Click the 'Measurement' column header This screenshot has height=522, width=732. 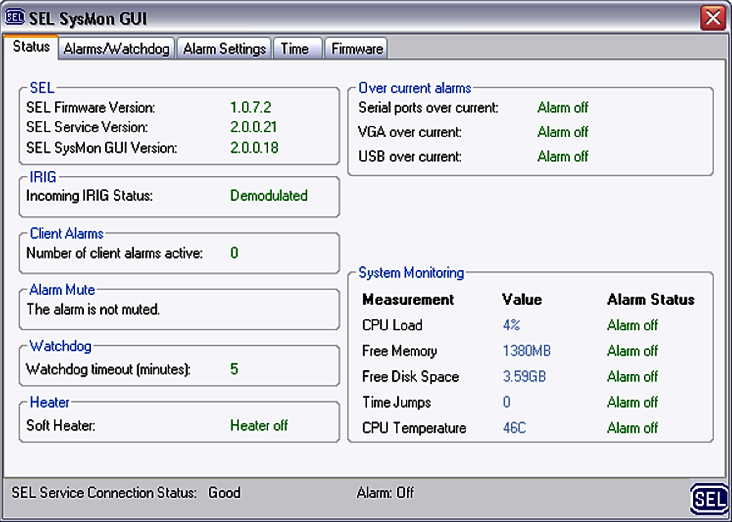click(408, 299)
